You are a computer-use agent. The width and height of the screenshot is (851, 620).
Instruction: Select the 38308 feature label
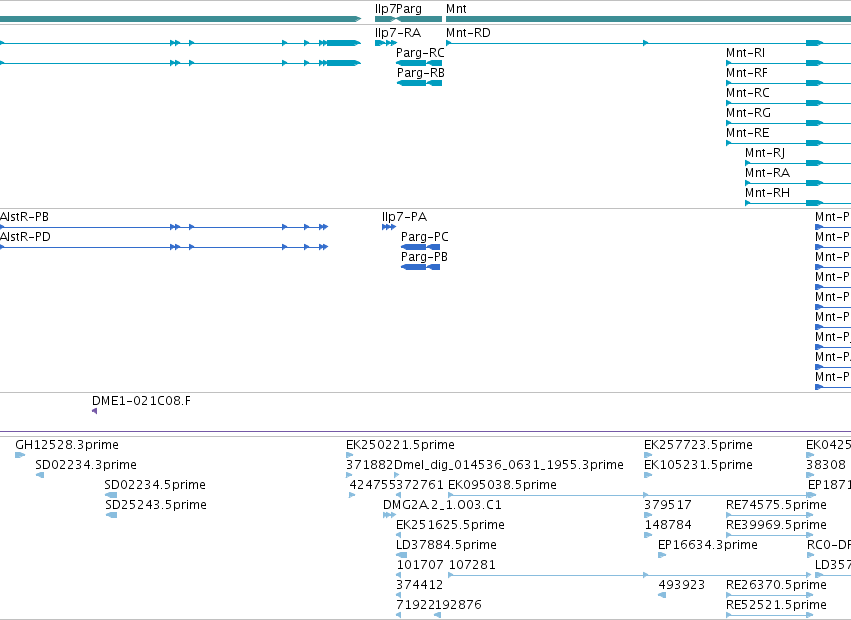tap(825, 465)
